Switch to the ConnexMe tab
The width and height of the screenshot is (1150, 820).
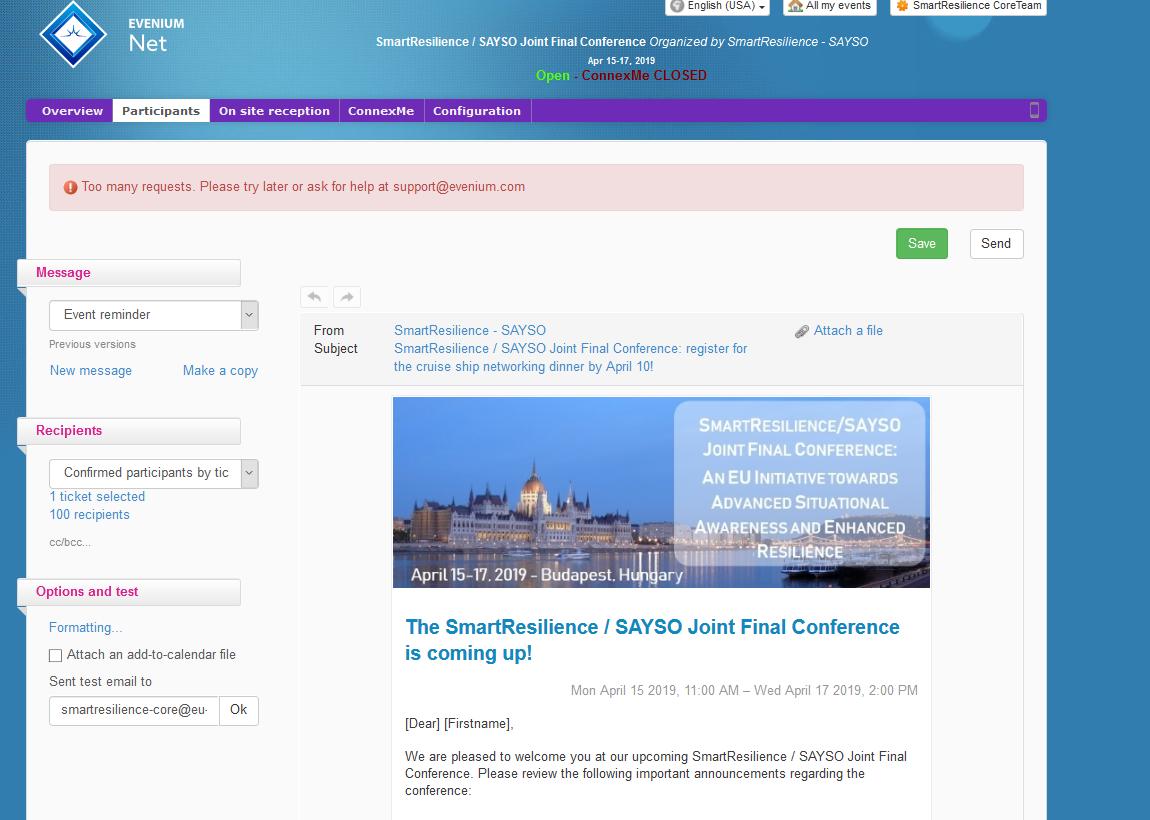pyautogui.click(x=381, y=111)
